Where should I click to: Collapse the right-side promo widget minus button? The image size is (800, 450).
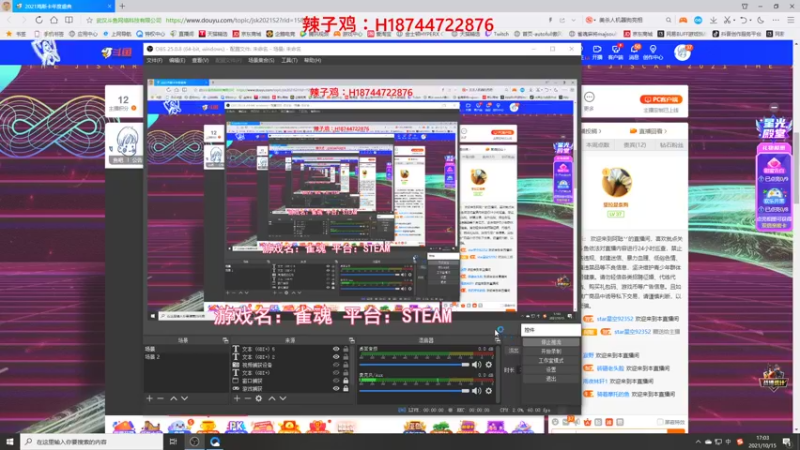coord(774,108)
